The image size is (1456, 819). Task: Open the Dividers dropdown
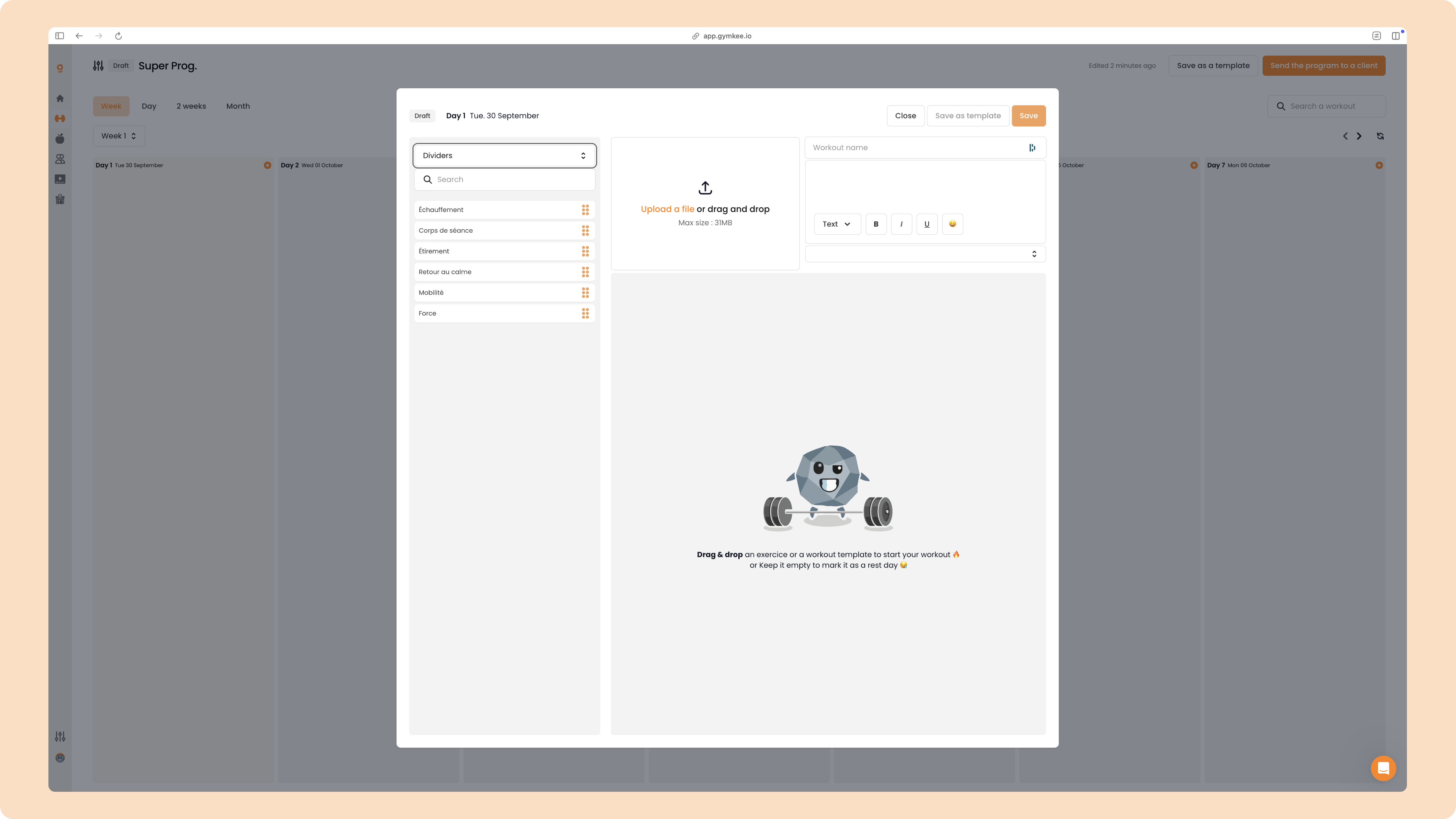point(504,156)
